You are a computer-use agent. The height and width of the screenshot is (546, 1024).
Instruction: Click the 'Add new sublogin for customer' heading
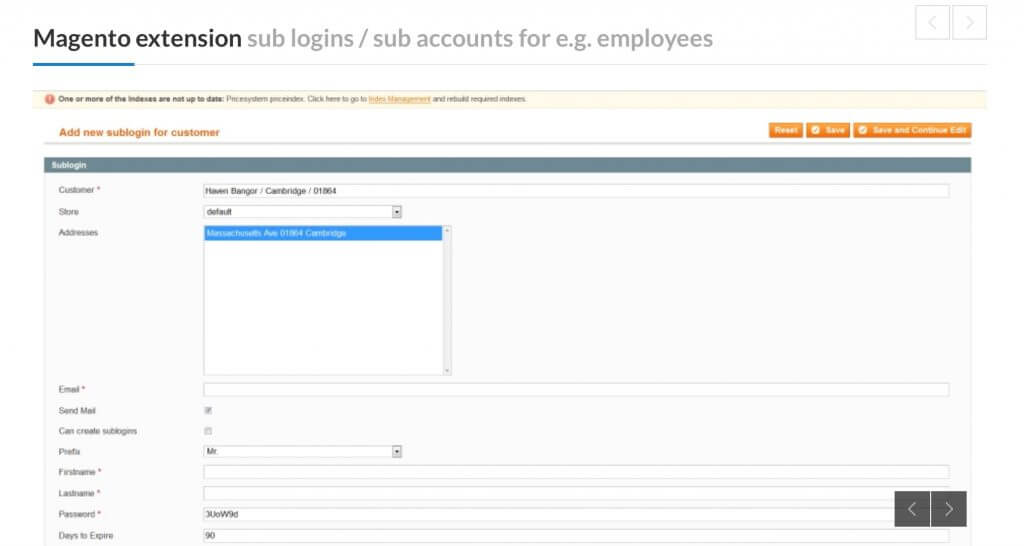click(x=139, y=132)
